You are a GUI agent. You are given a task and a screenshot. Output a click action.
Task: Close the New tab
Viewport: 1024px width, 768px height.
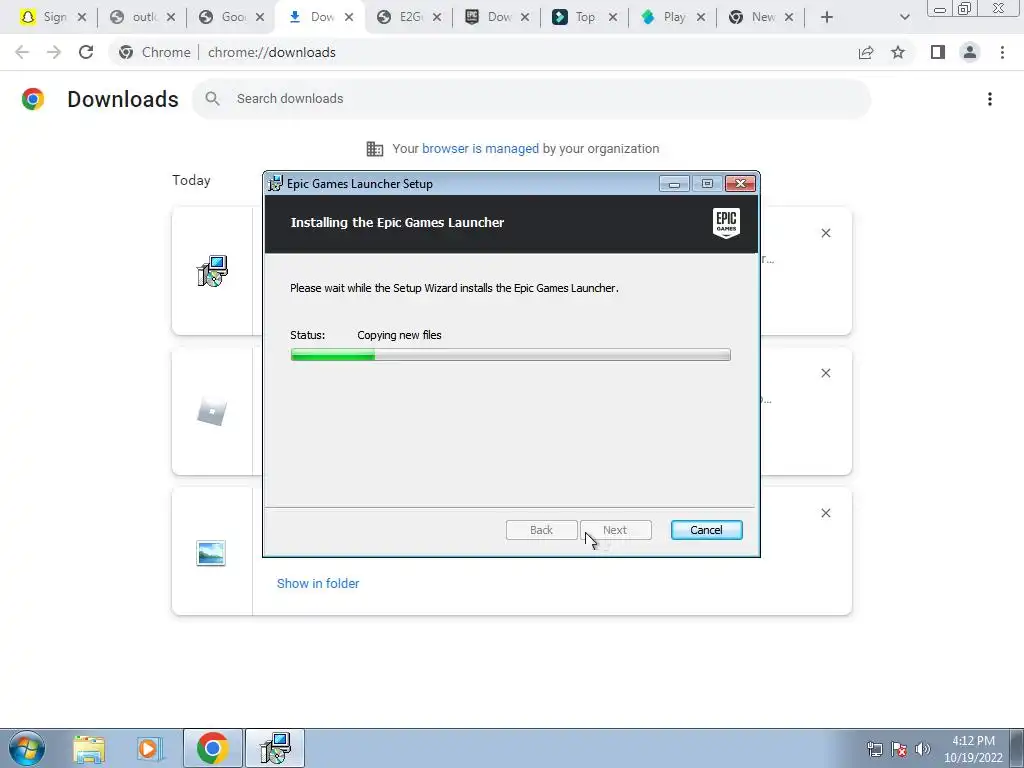pos(789,18)
